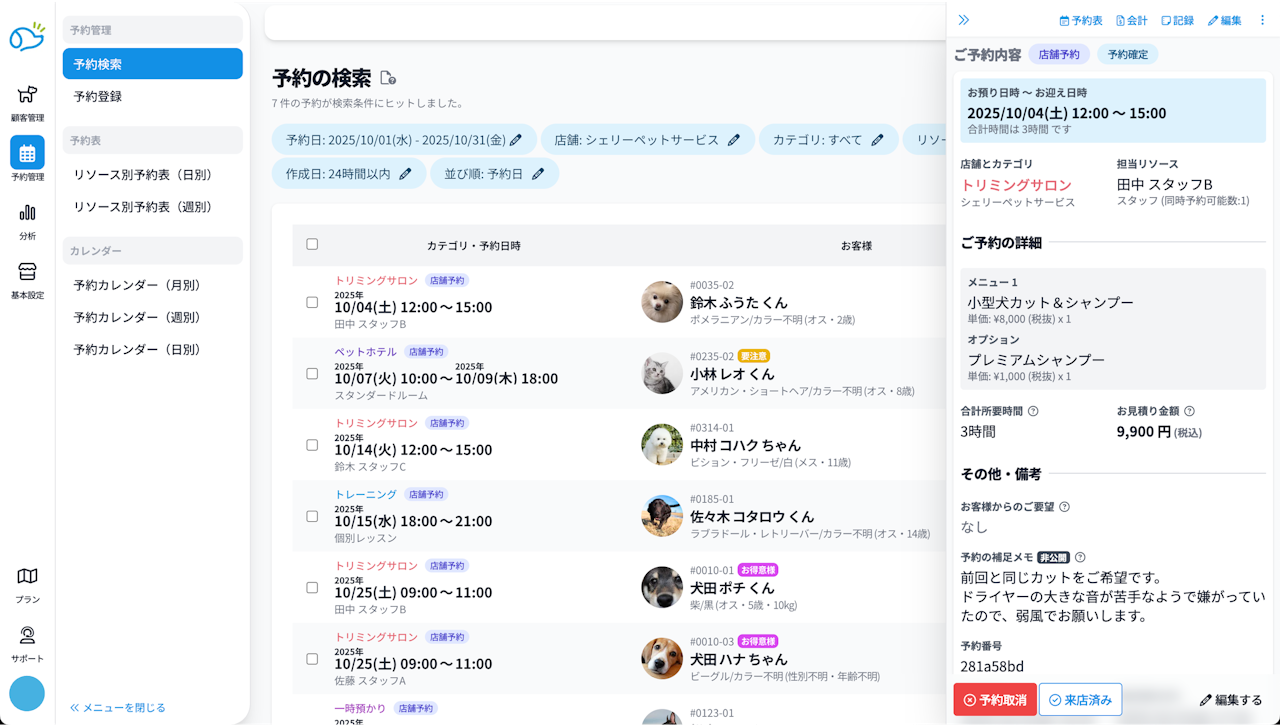The width and height of the screenshot is (1280, 726).
Task: Toggle the select-all checkbox in table header
Action: click(x=312, y=244)
